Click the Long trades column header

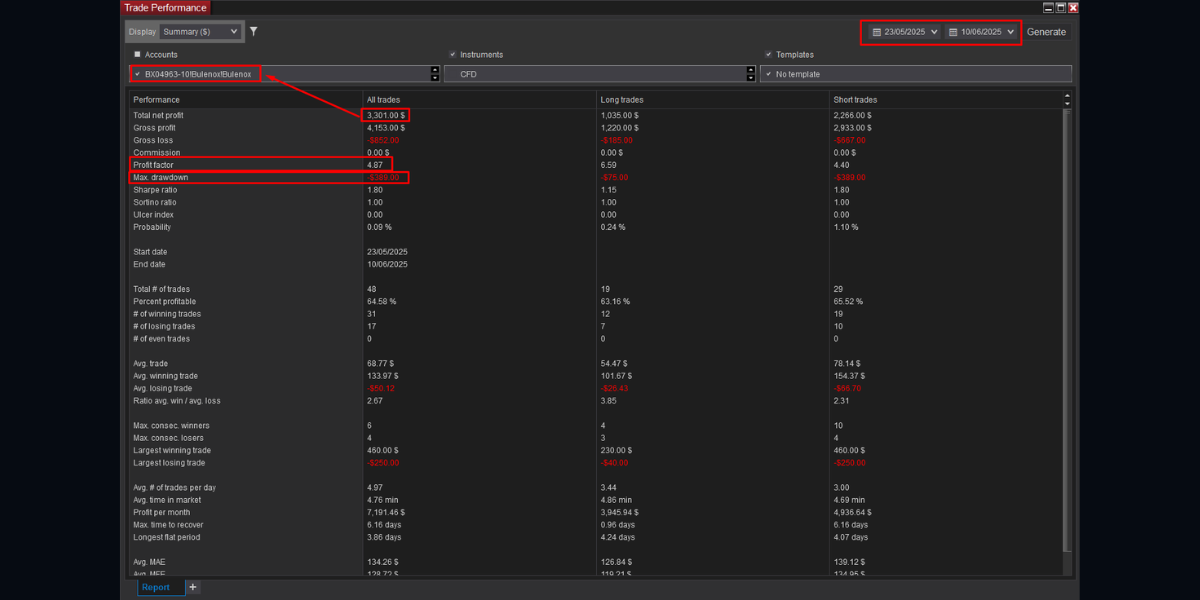(x=622, y=100)
